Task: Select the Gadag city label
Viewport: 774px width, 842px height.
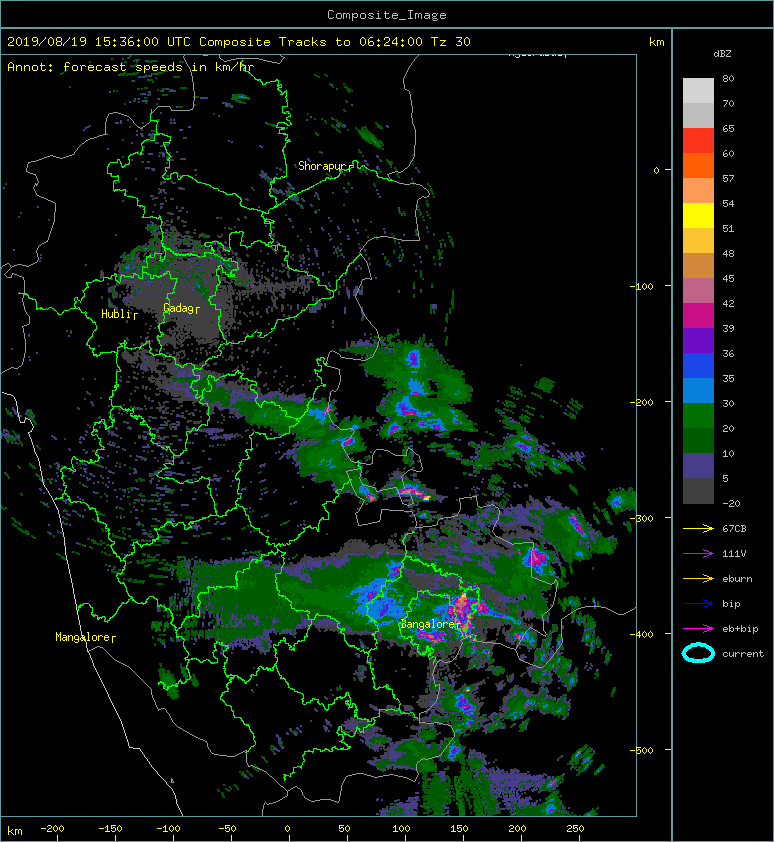Action: (178, 308)
